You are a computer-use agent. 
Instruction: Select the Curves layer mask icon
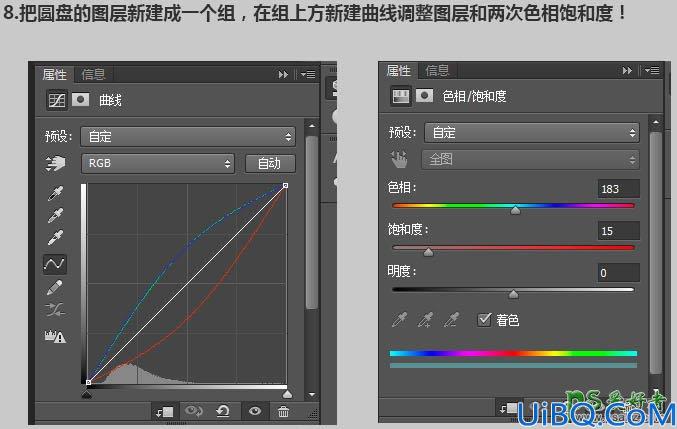click(x=80, y=100)
